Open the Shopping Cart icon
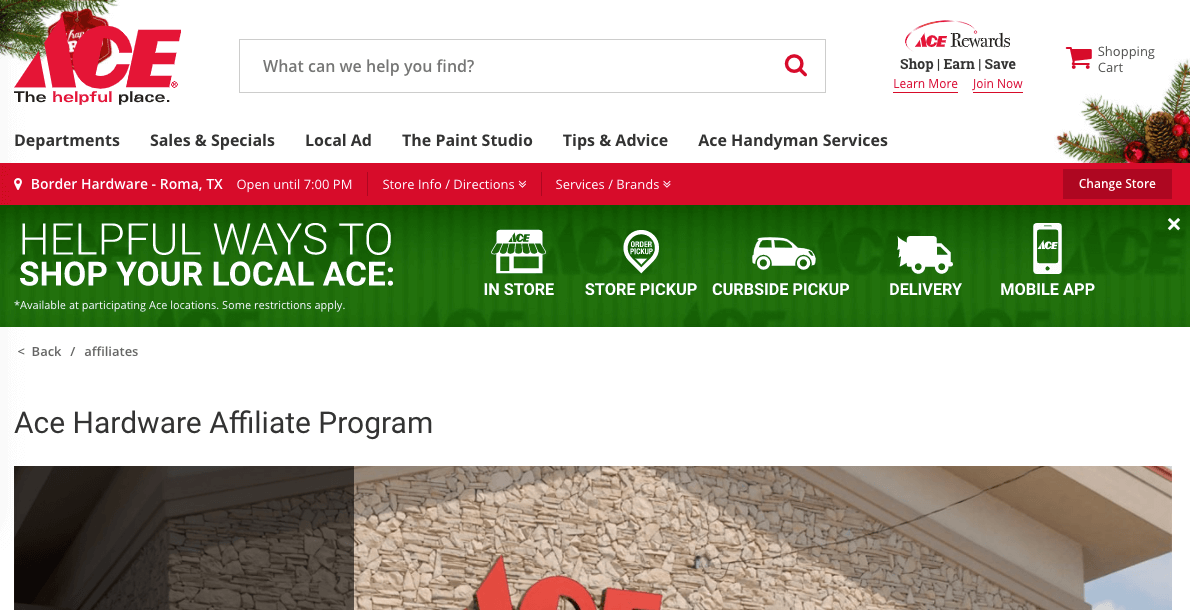 point(1078,58)
